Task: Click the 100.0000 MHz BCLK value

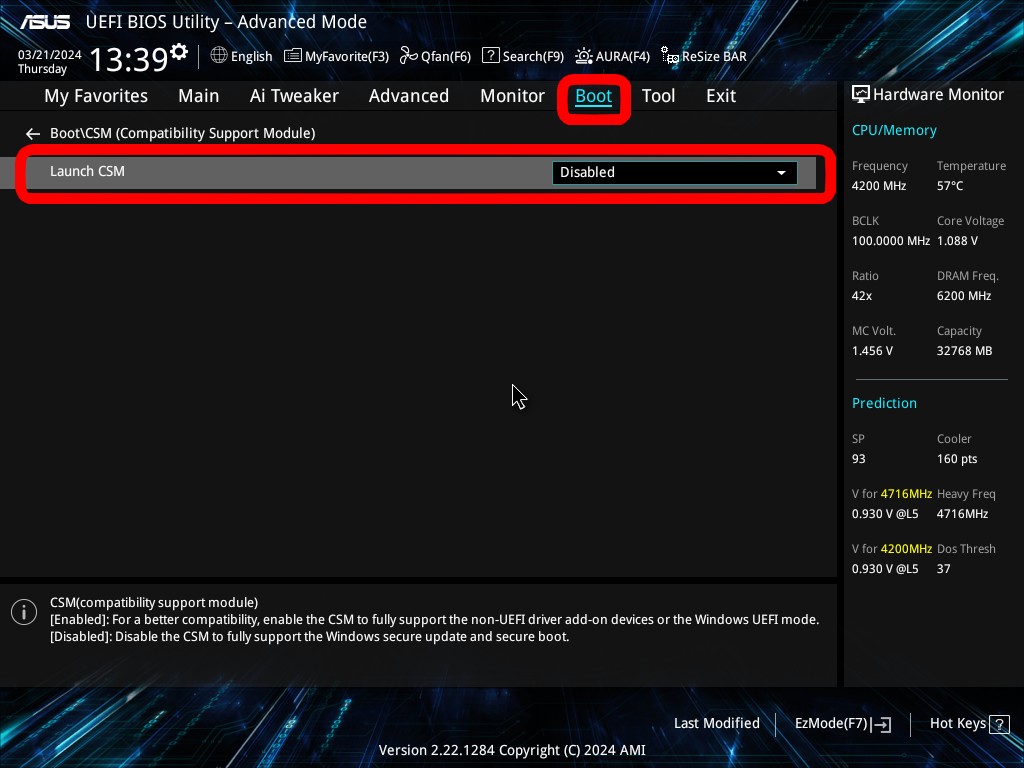Action: pyautogui.click(x=891, y=241)
